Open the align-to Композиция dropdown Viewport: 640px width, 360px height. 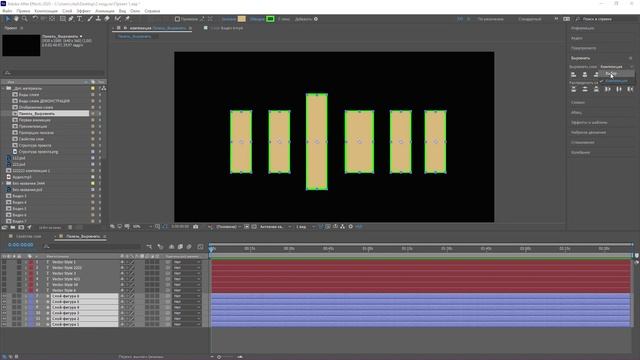click(617, 67)
